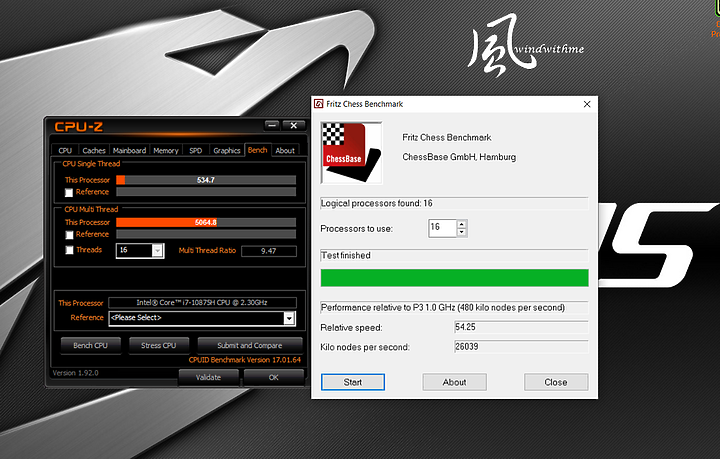The width and height of the screenshot is (720, 459).
Task: Click the CPU-Z logo title
Action: (x=79, y=127)
